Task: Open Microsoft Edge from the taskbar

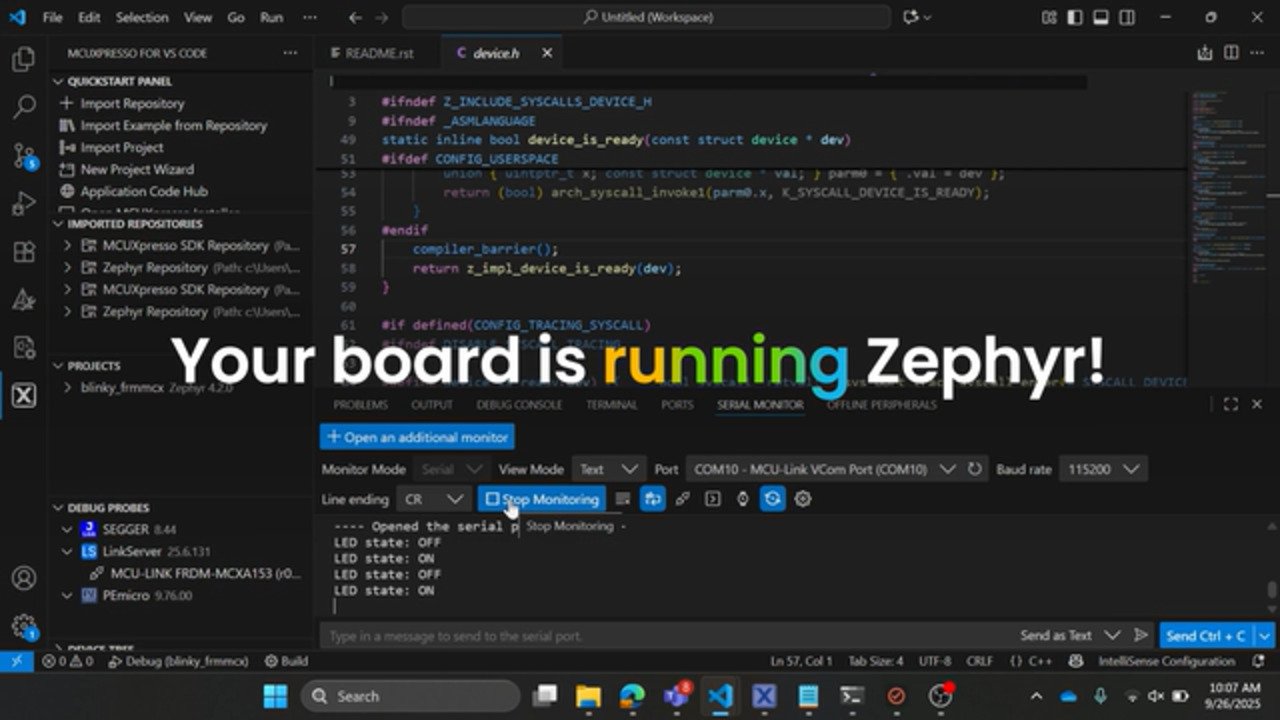Action: [632, 696]
